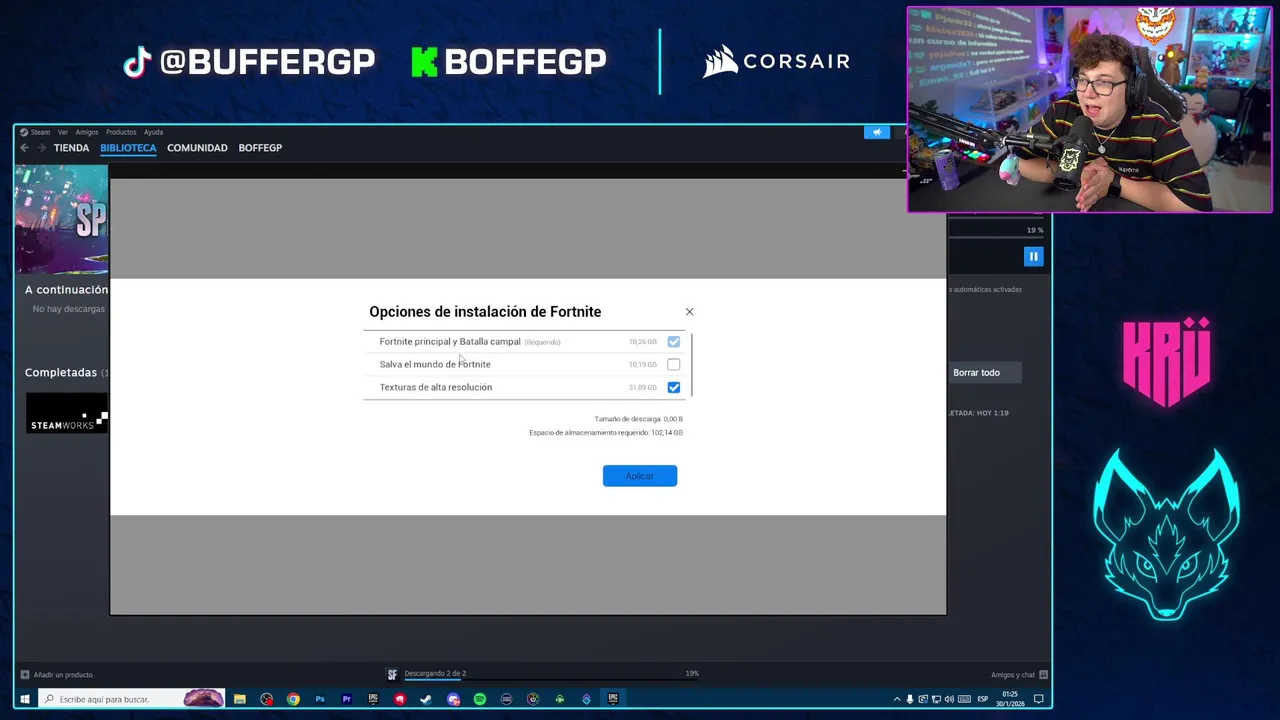
Task: Open the Productos menu
Action: (121, 132)
